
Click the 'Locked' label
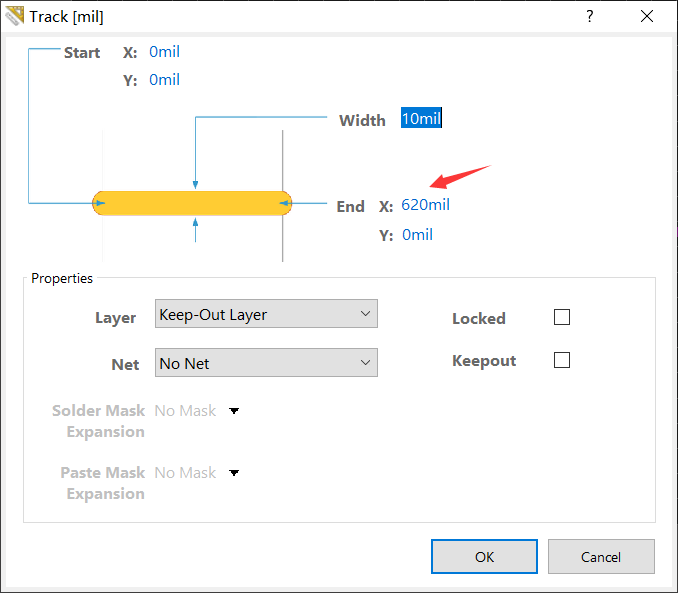(x=479, y=319)
